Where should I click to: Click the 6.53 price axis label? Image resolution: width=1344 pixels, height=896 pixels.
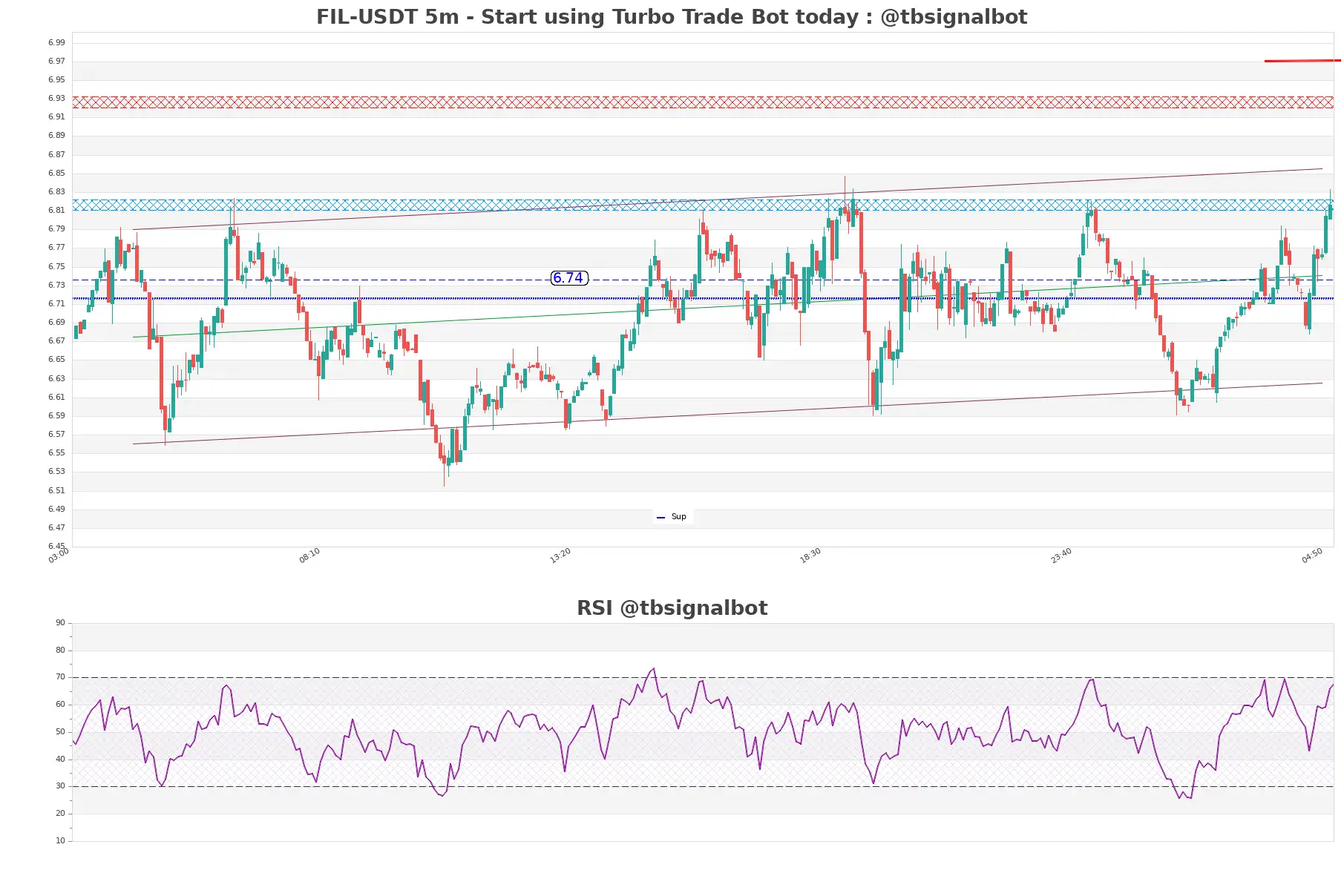pyautogui.click(x=56, y=472)
